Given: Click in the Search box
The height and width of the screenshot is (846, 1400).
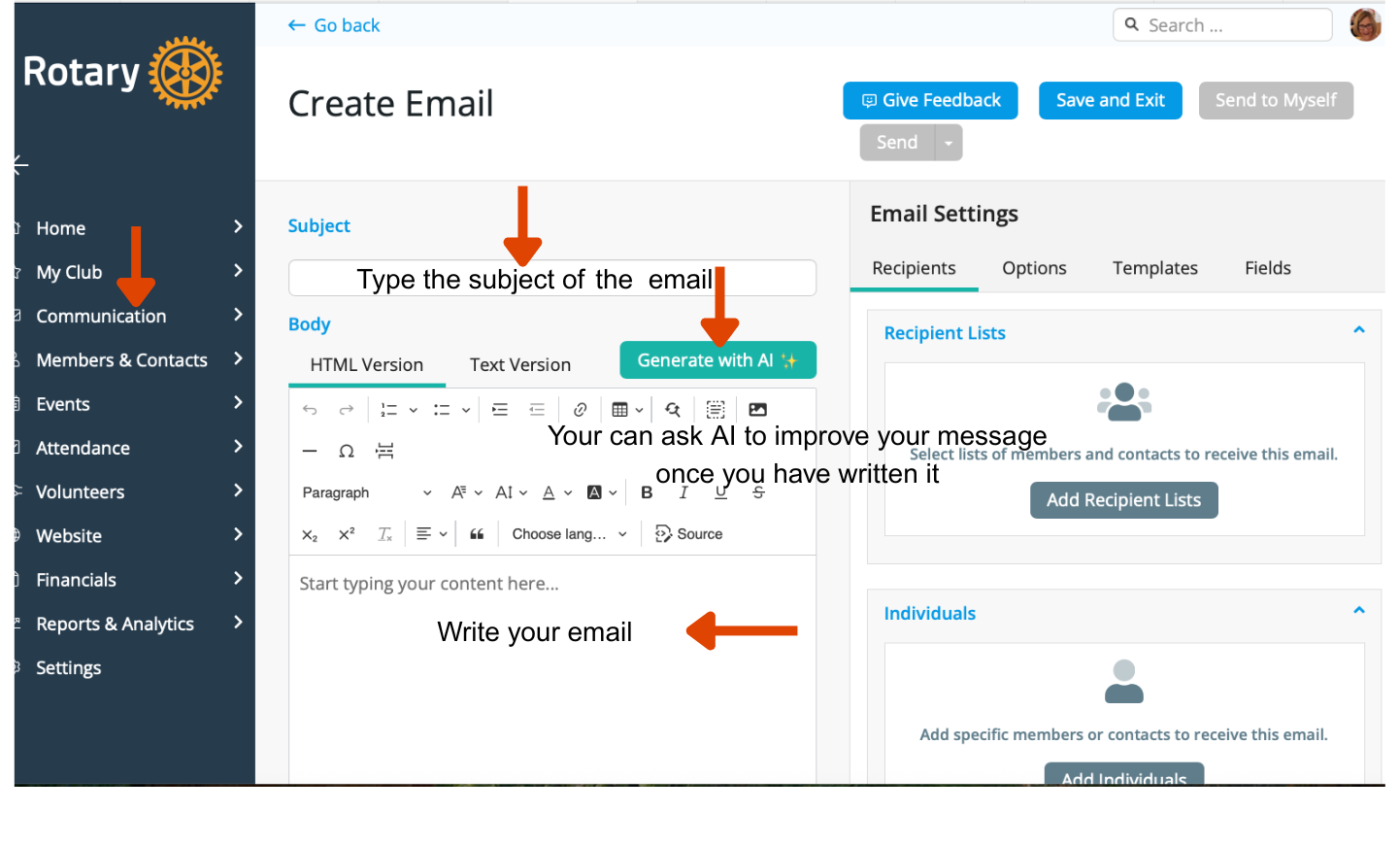Looking at the screenshot, I should 1222,25.
